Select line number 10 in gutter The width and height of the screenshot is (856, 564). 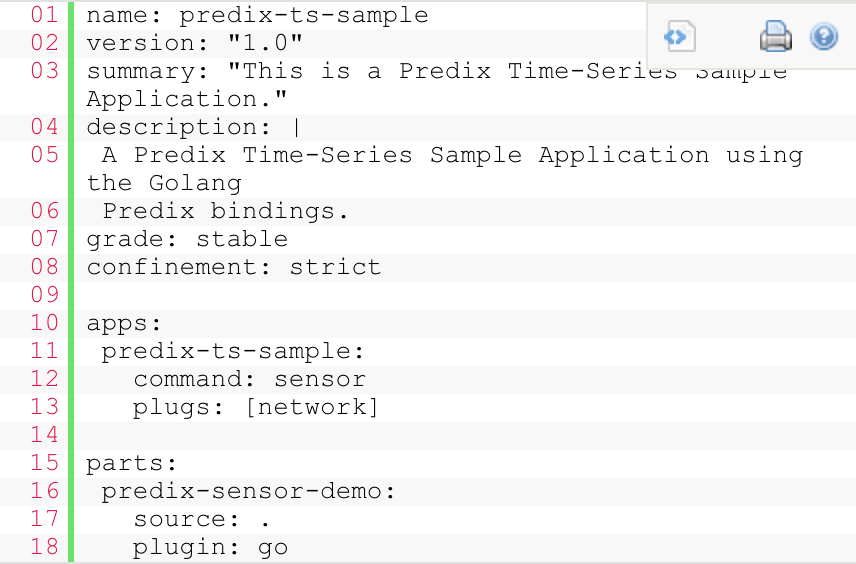coord(44,323)
